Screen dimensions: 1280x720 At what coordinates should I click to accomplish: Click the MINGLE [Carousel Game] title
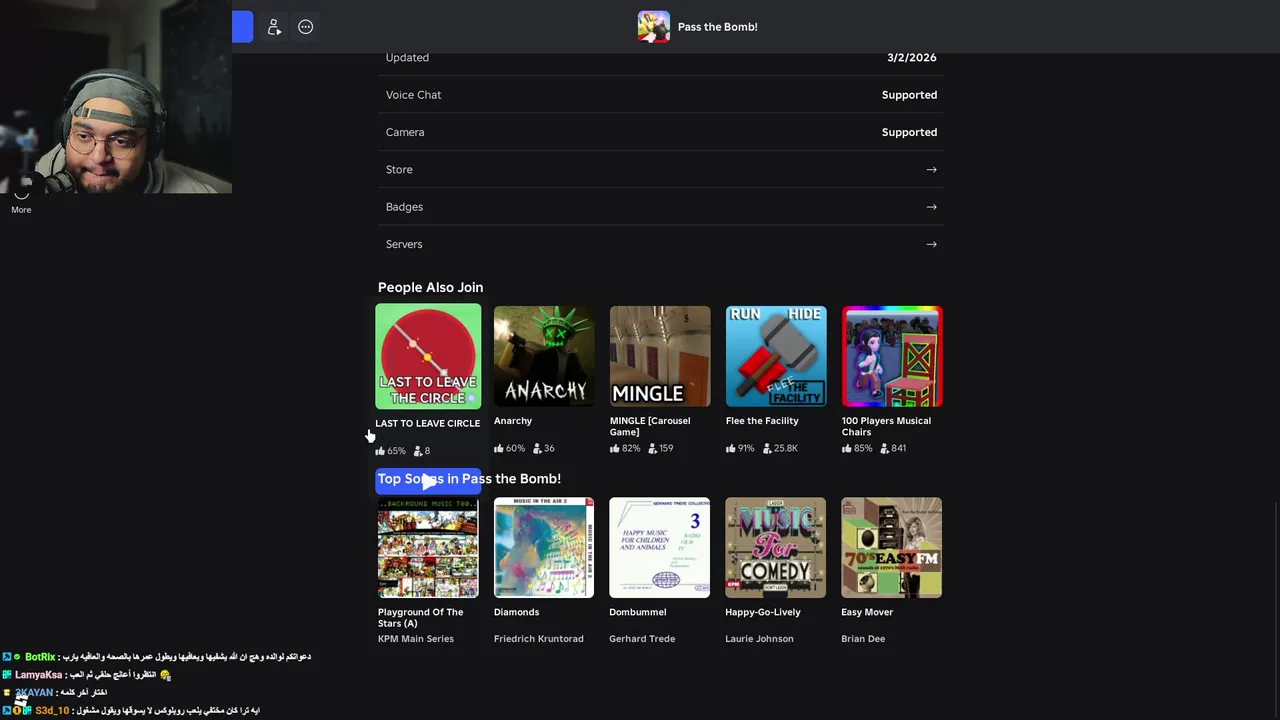click(650, 426)
